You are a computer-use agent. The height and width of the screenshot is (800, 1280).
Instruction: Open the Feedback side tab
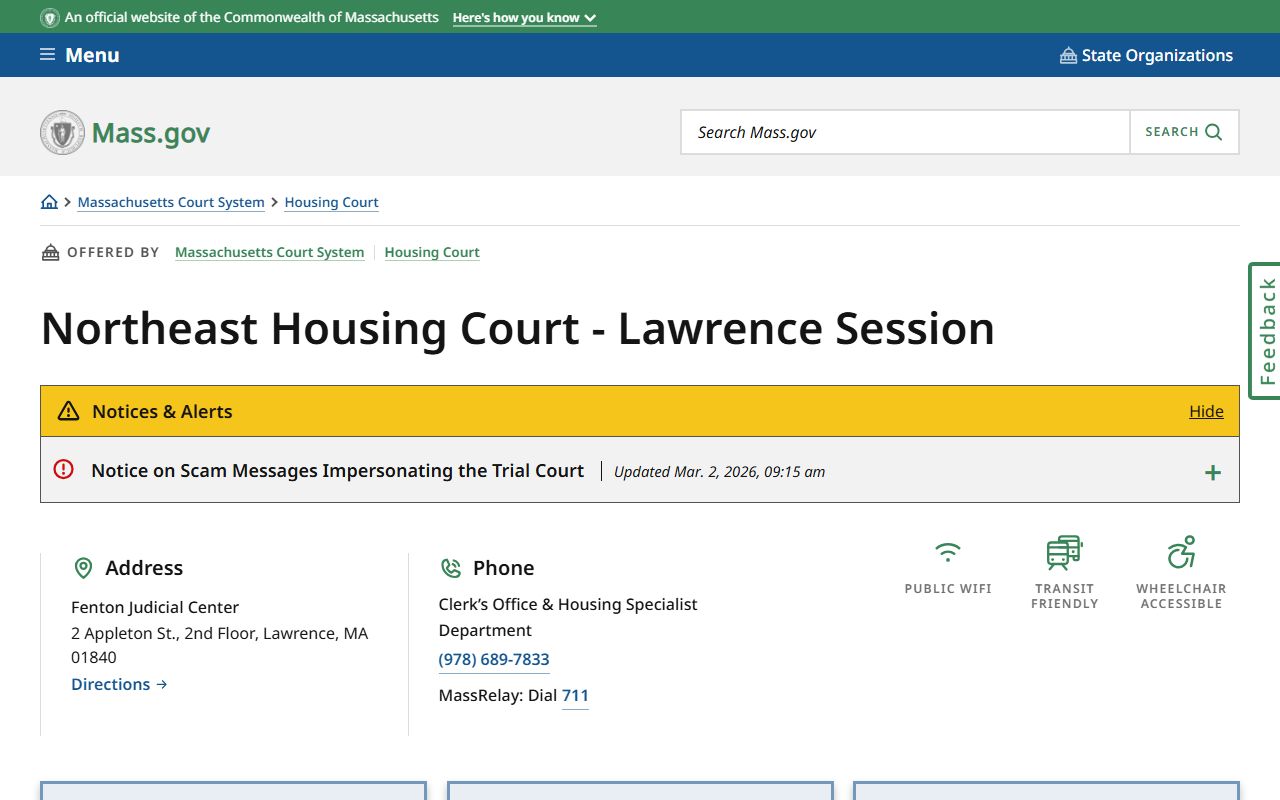tap(1265, 331)
